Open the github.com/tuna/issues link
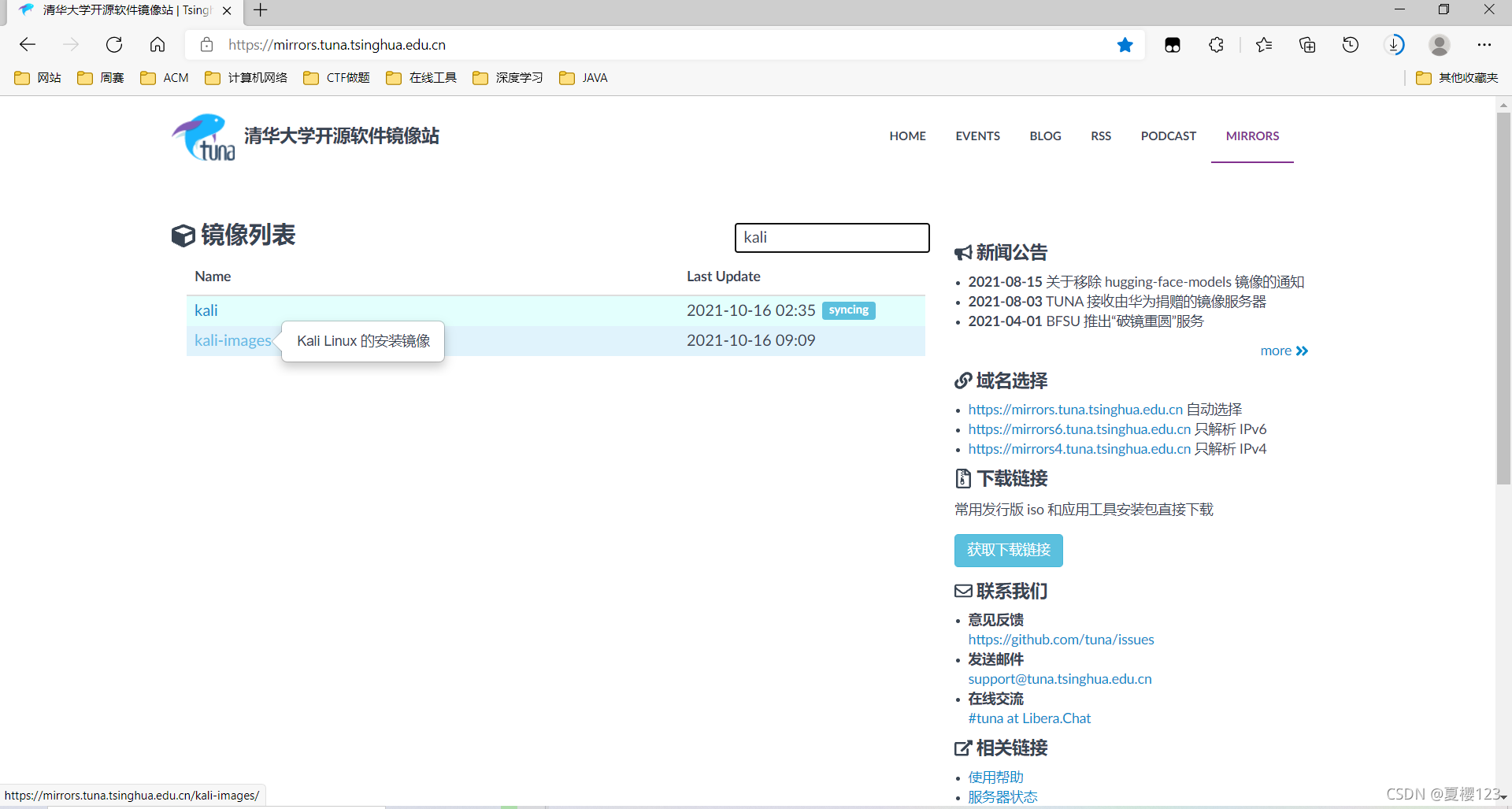 pos(1061,640)
